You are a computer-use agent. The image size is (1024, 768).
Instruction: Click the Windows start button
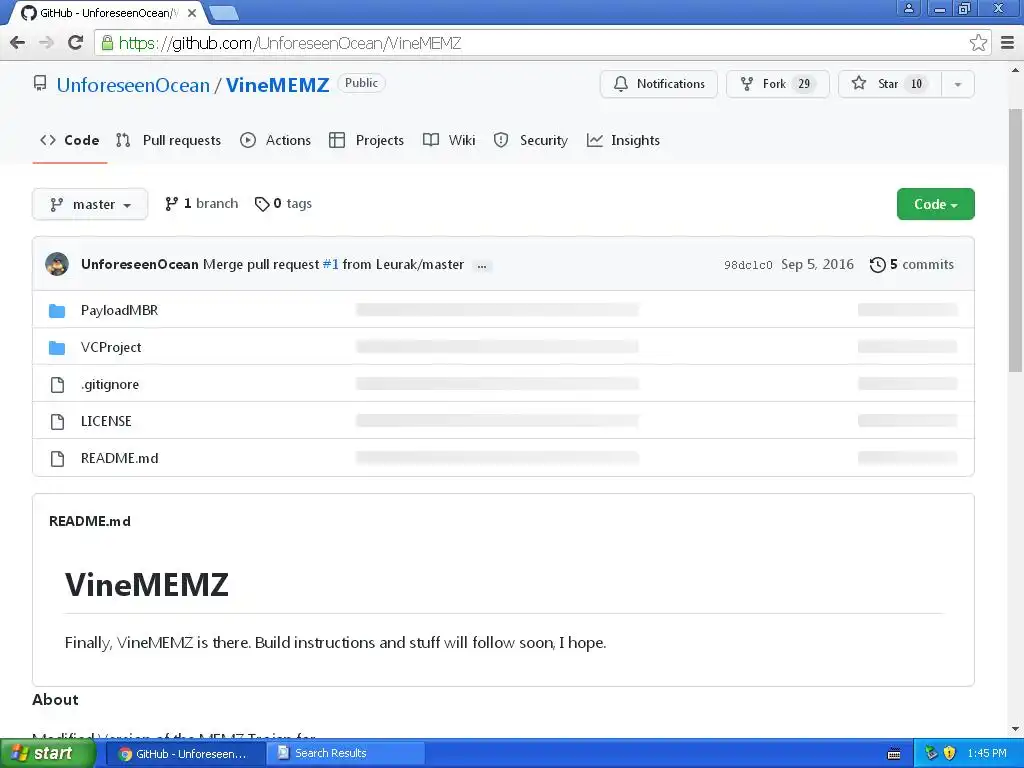coord(48,753)
